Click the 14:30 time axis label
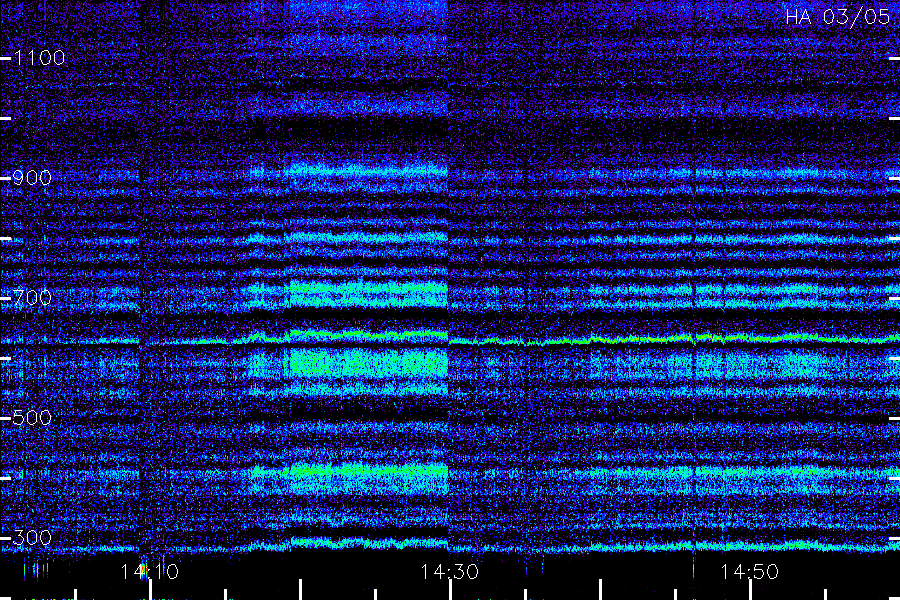The image size is (900, 600). (449, 571)
